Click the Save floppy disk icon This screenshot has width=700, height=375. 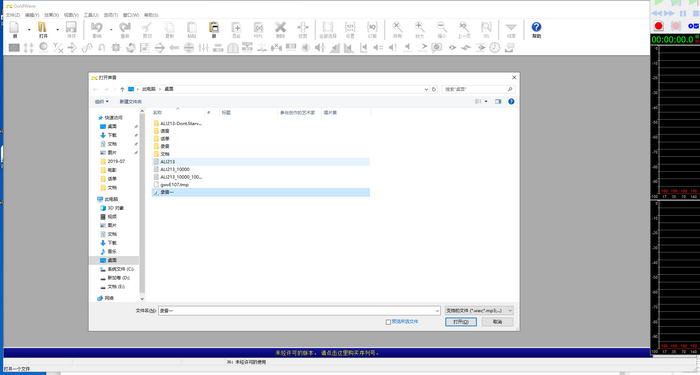[71, 29]
